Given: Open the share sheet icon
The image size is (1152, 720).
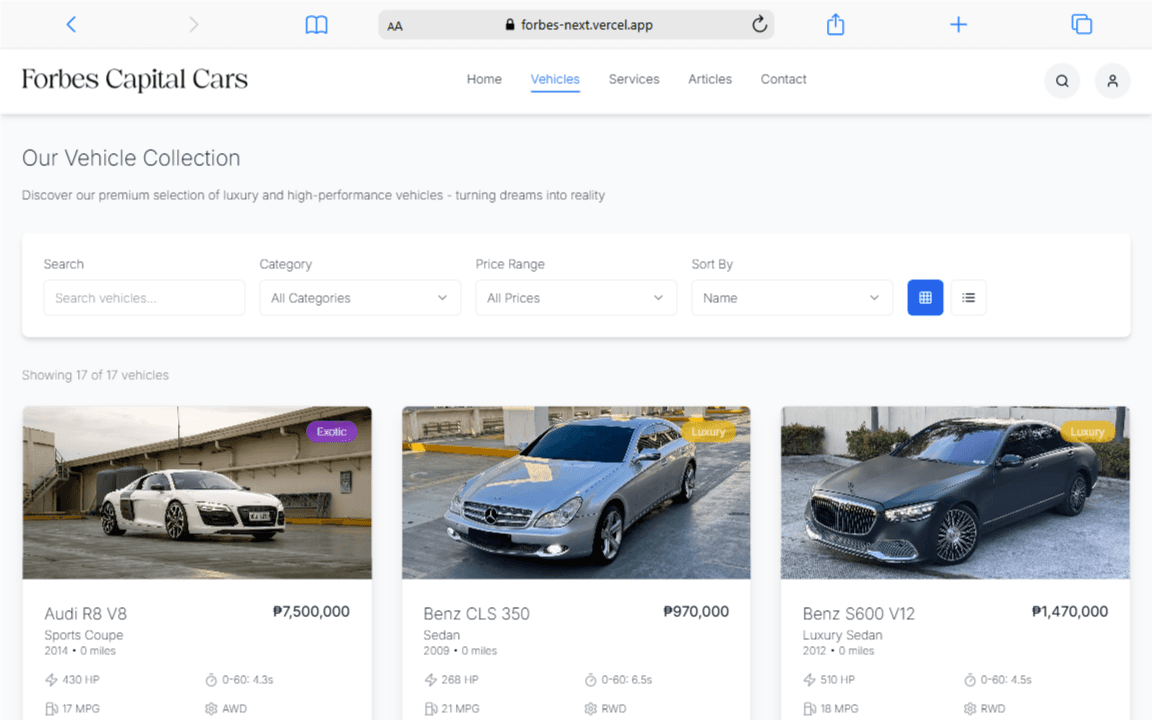Looking at the screenshot, I should pos(835,24).
